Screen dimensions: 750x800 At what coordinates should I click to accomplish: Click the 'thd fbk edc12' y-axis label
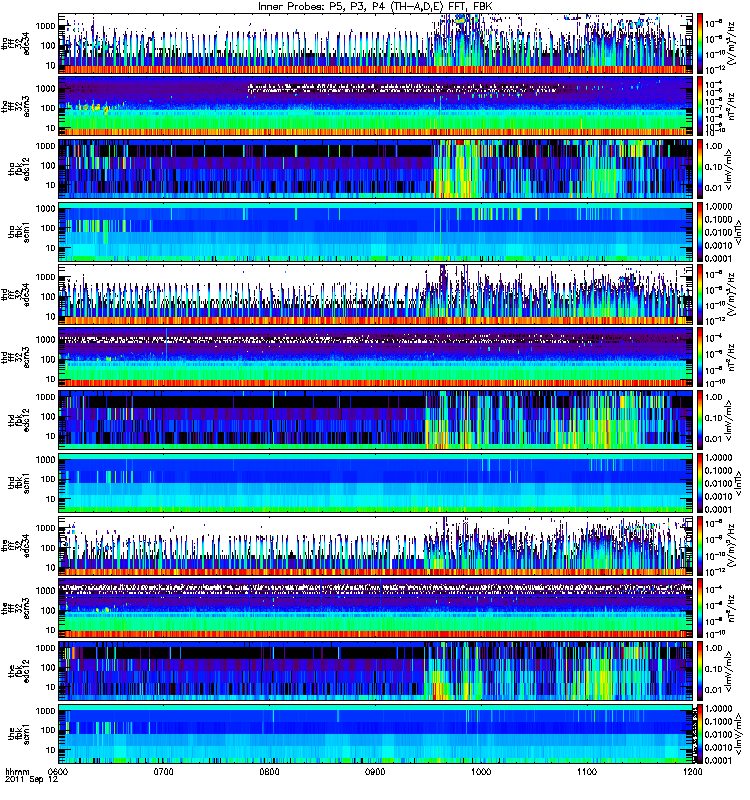point(19,420)
